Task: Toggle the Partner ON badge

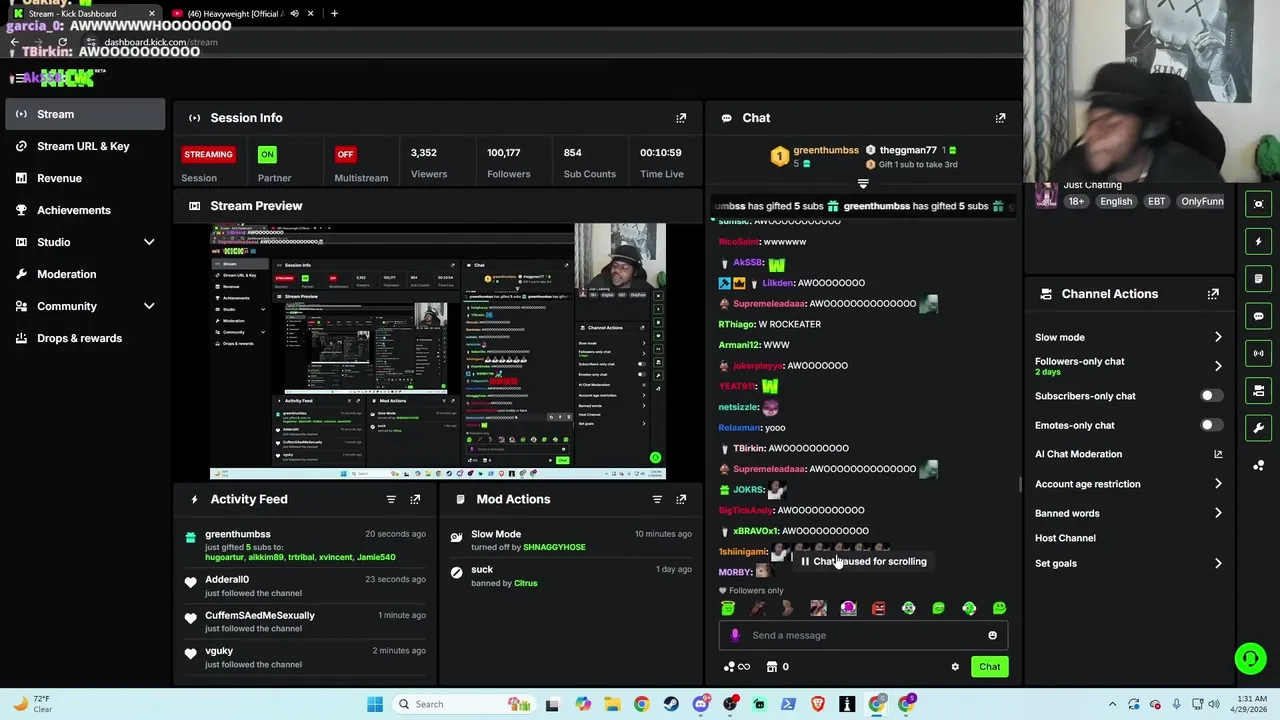Action: pos(267,154)
